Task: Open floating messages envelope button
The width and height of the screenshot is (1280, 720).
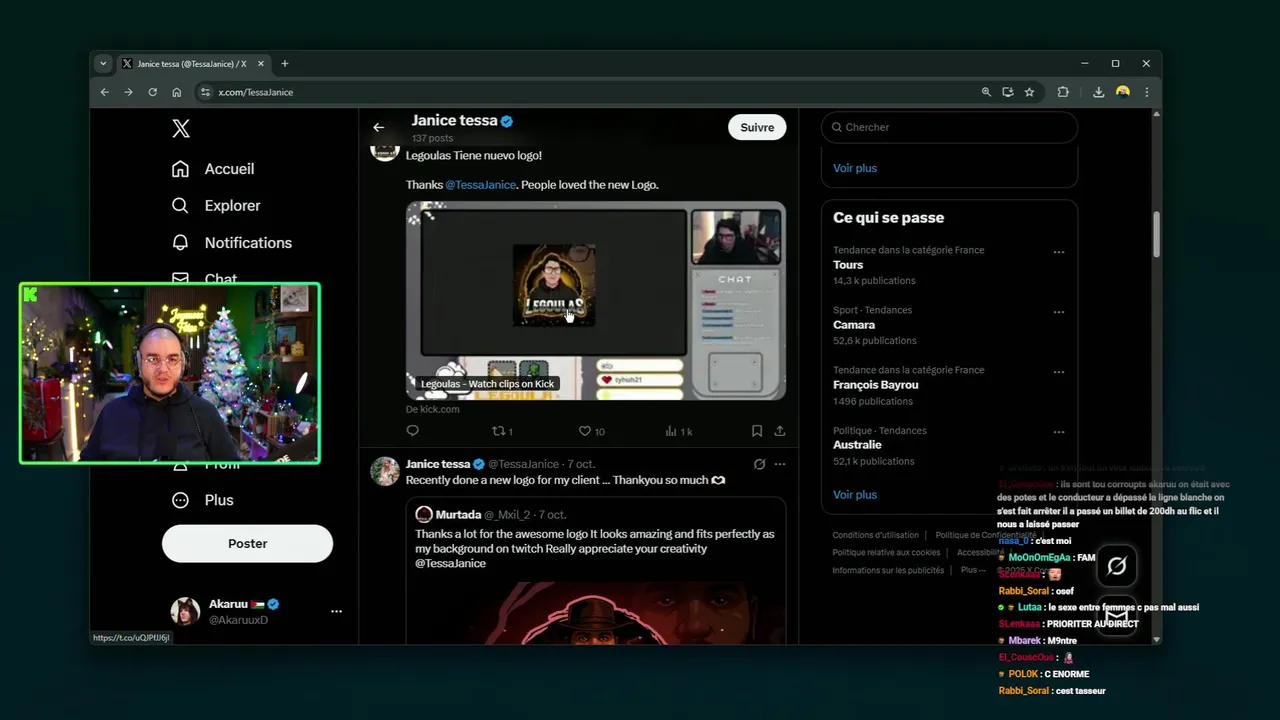Action: [x=1116, y=616]
